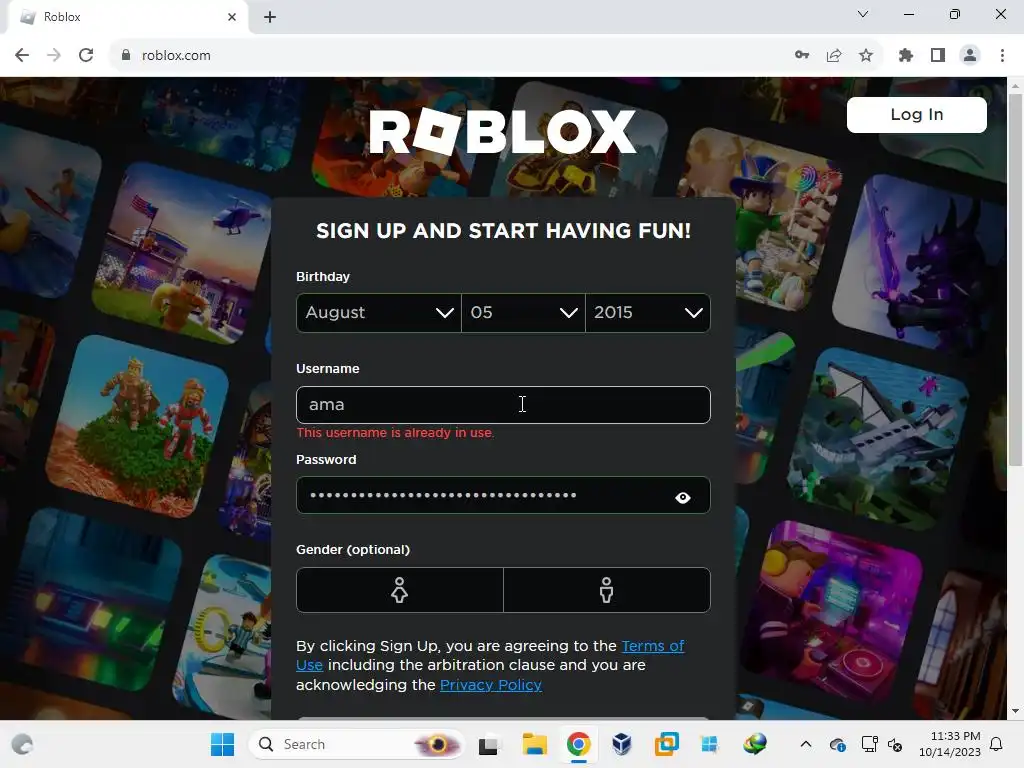This screenshot has height=768, width=1024.
Task: Click the ROBLOX logo
Action: (502, 131)
